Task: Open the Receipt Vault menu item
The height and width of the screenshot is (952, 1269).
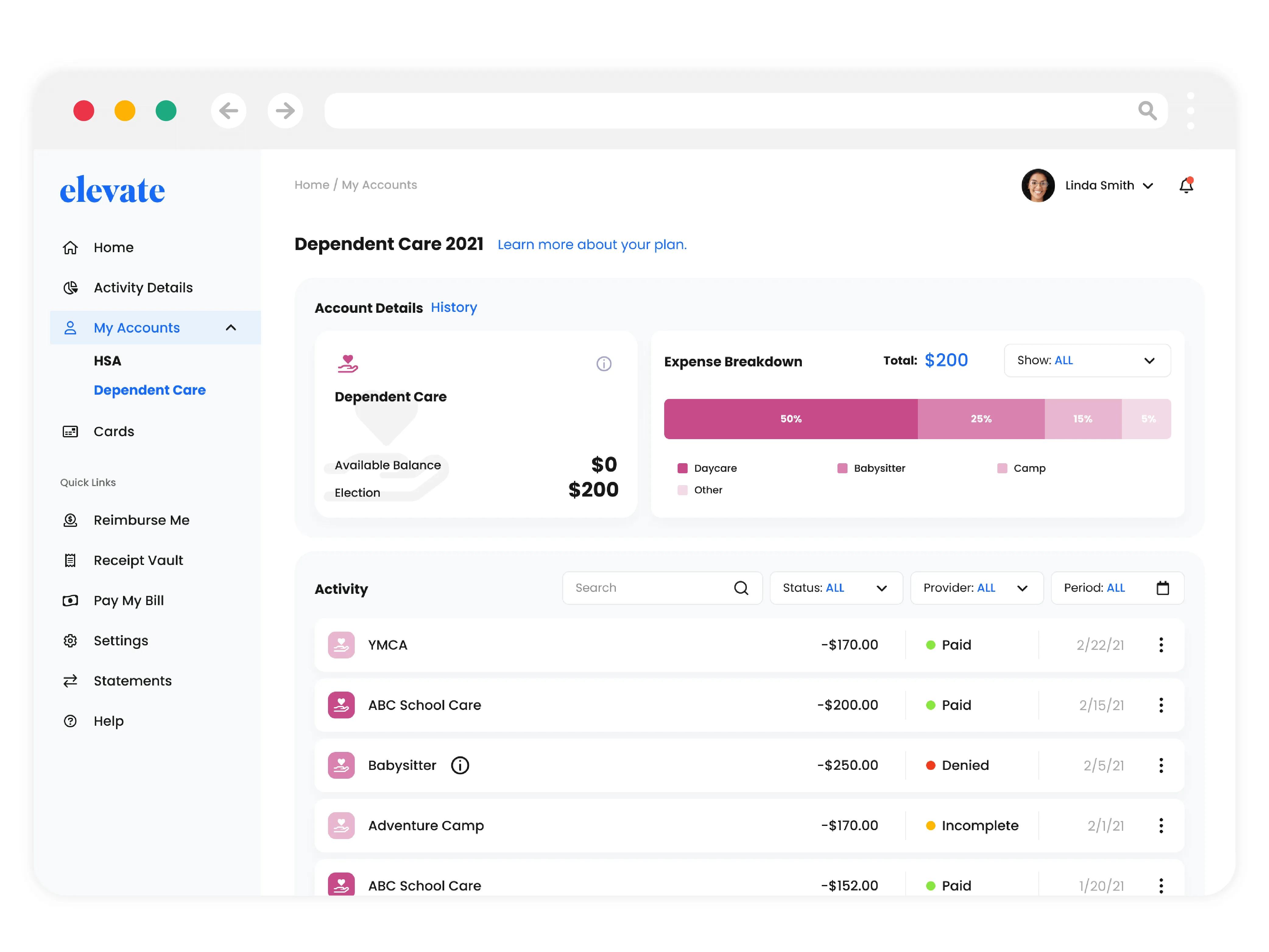Action: pyautogui.click(x=138, y=560)
